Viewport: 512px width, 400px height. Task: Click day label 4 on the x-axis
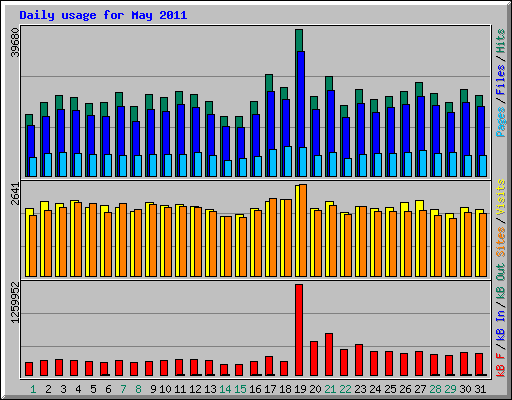click(x=78, y=389)
